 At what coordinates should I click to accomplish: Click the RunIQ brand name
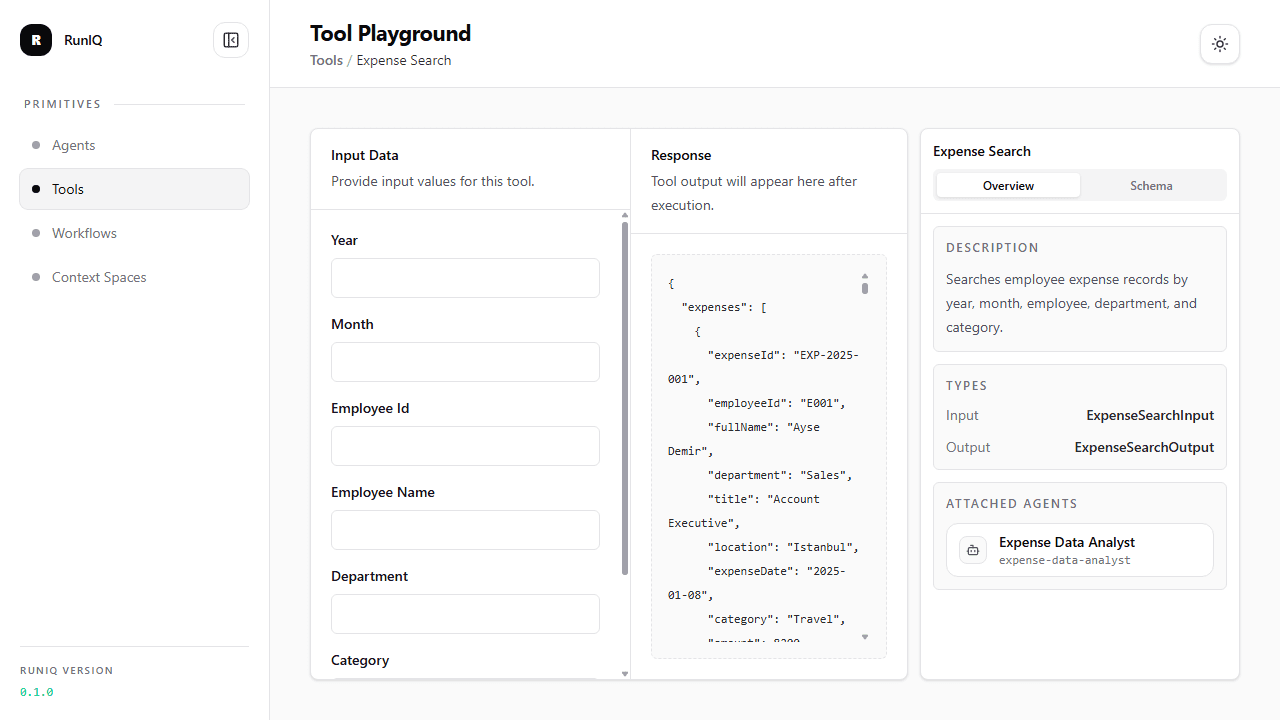pos(83,40)
